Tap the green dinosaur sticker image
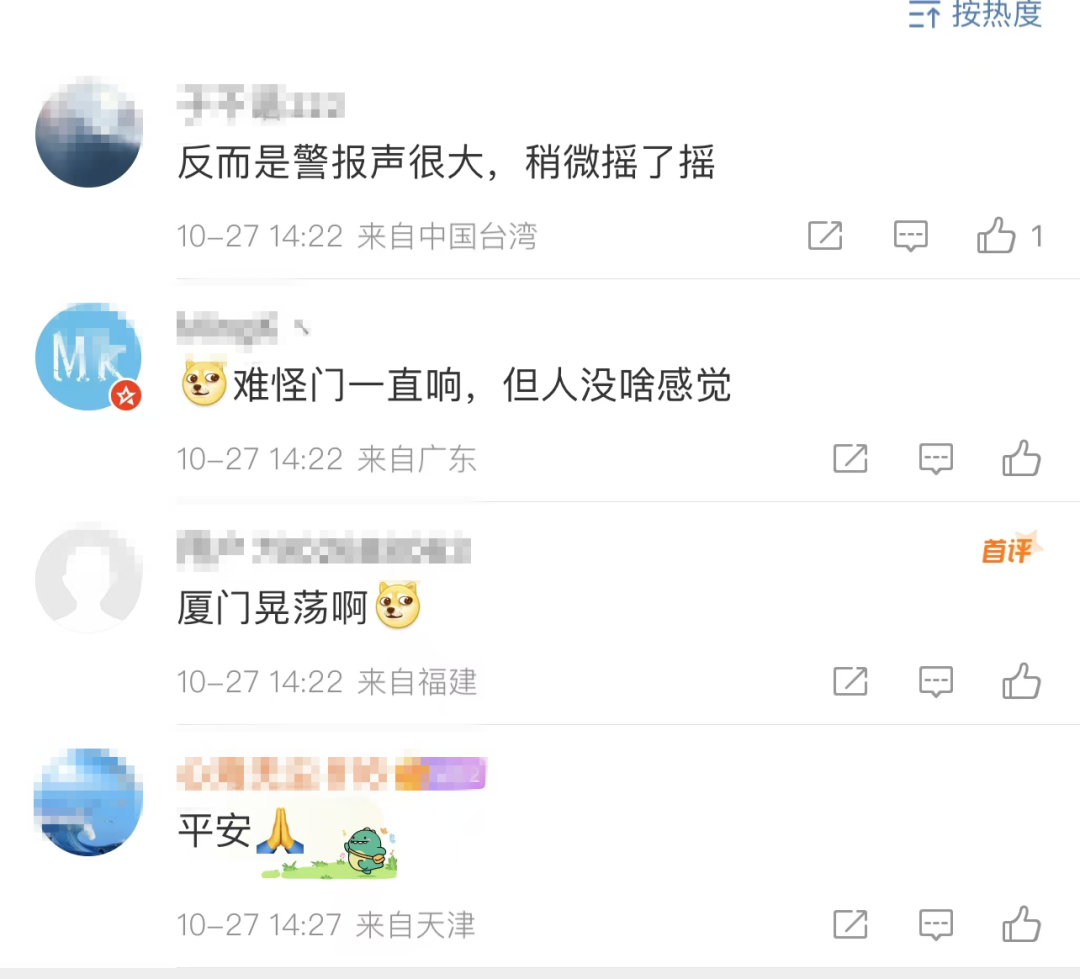 (x=366, y=850)
